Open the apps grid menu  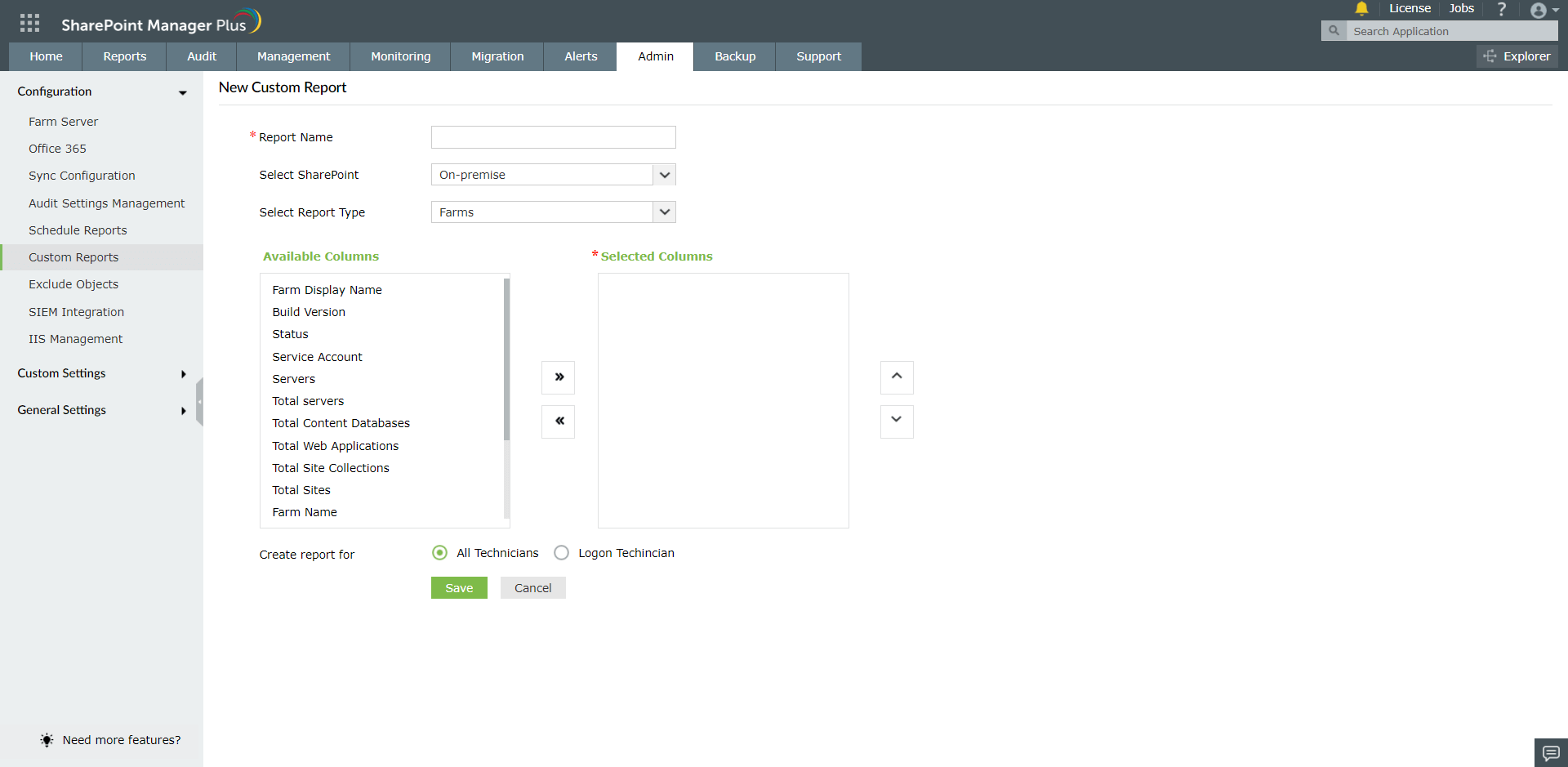pos(29,21)
